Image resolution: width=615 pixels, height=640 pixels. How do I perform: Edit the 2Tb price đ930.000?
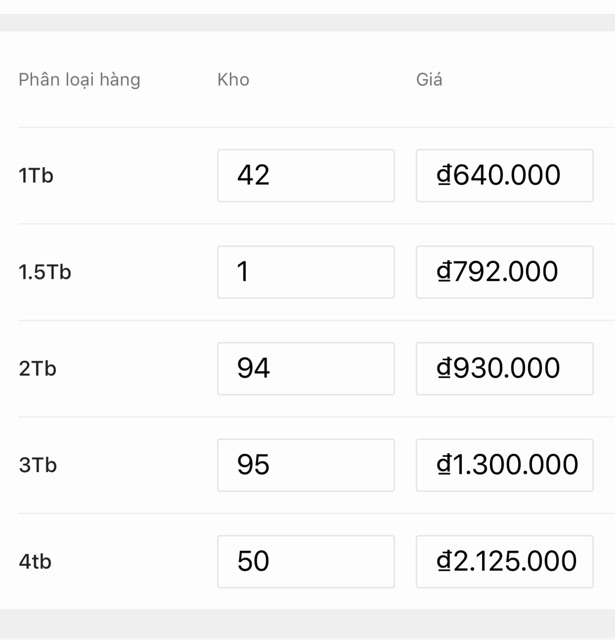[504, 369]
